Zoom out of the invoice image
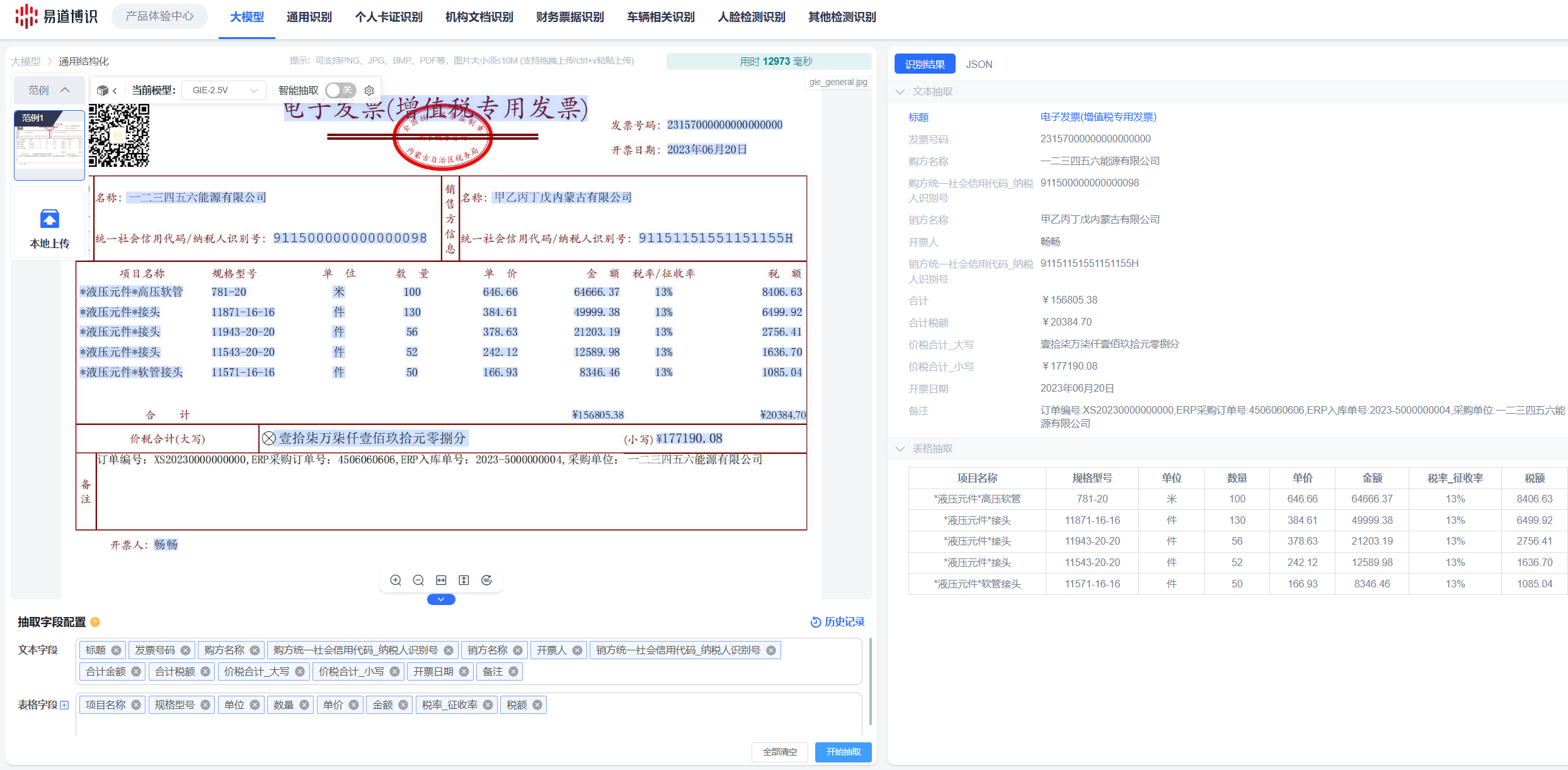1568x770 pixels. coord(418,580)
